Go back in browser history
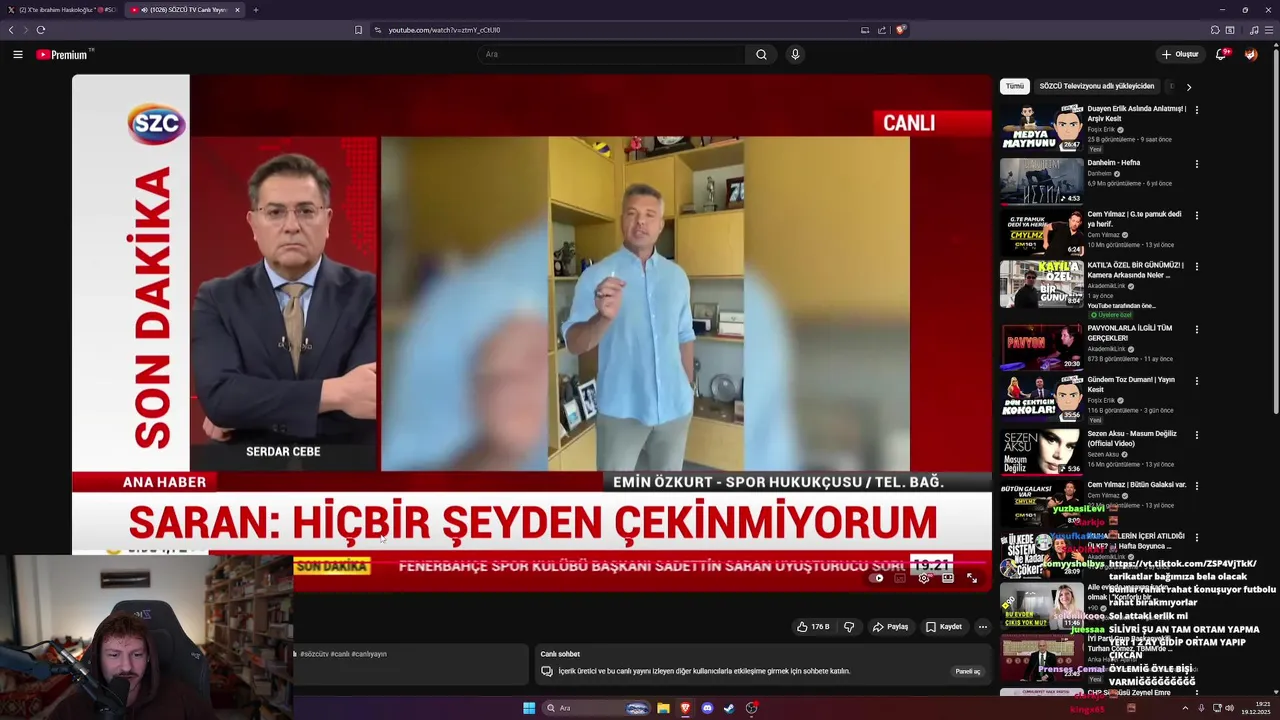Viewport: 1280px width, 720px height. tap(11, 30)
